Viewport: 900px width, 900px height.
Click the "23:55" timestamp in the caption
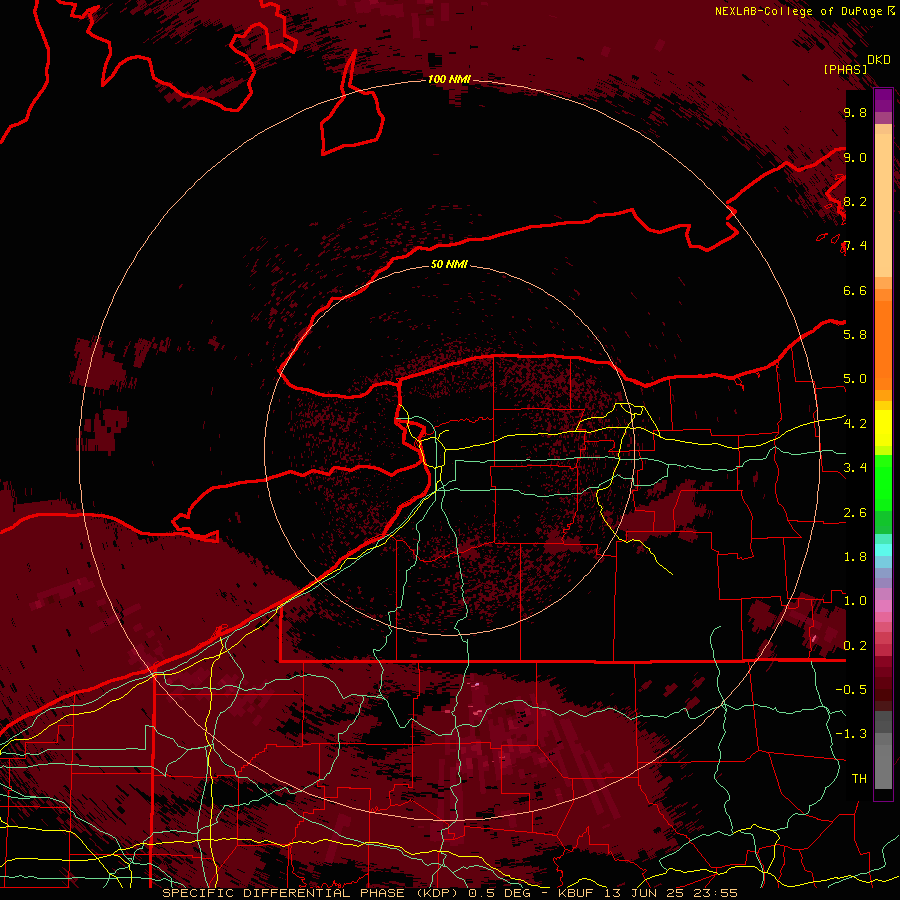point(715,893)
